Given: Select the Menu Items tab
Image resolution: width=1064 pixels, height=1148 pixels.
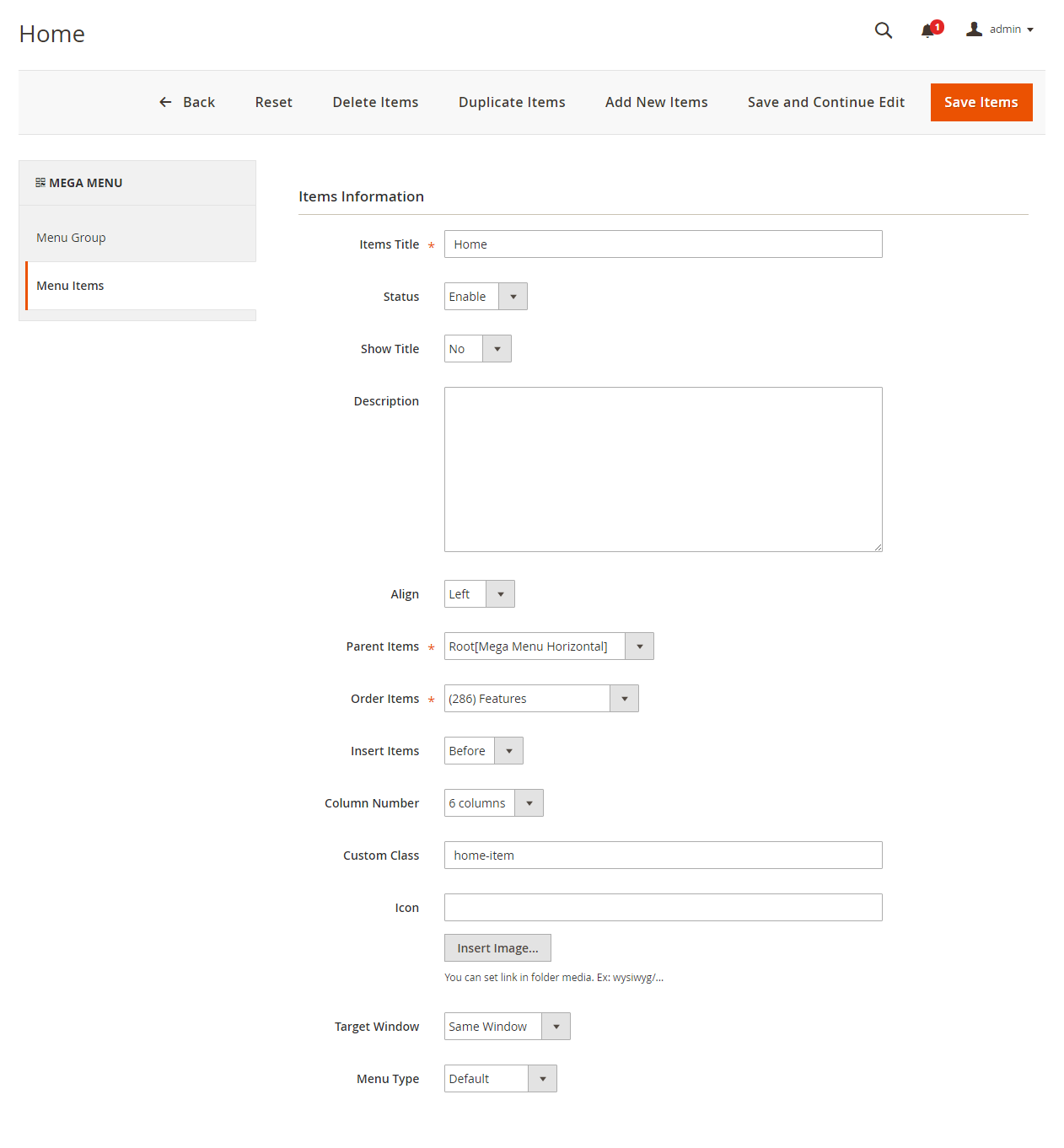Looking at the screenshot, I should tap(141, 286).
